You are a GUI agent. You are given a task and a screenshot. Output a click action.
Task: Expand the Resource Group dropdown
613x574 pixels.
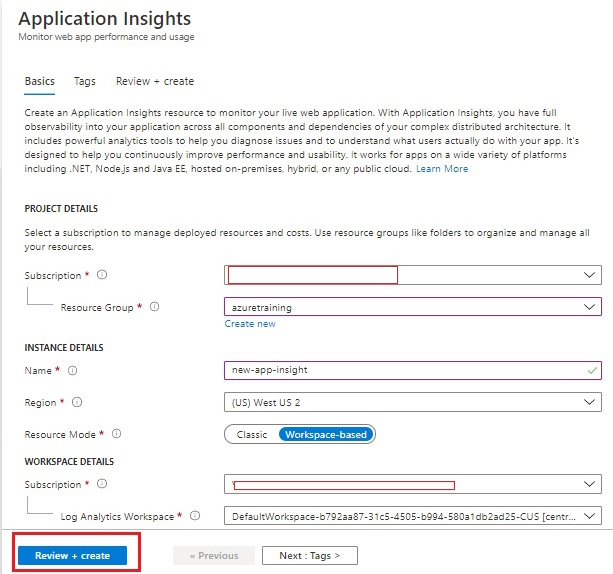590,308
